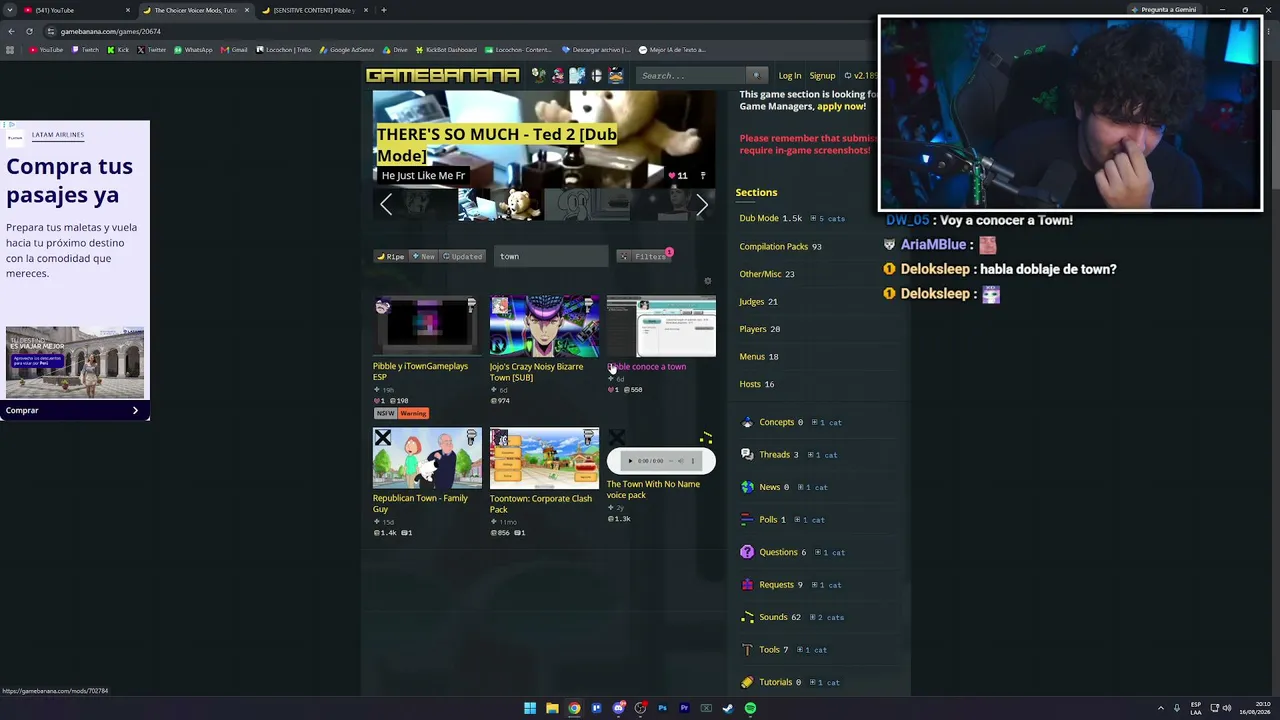Viewport: 1280px width, 720px height.
Task: Open Steam from the taskbar
Action: coord(728,708)
